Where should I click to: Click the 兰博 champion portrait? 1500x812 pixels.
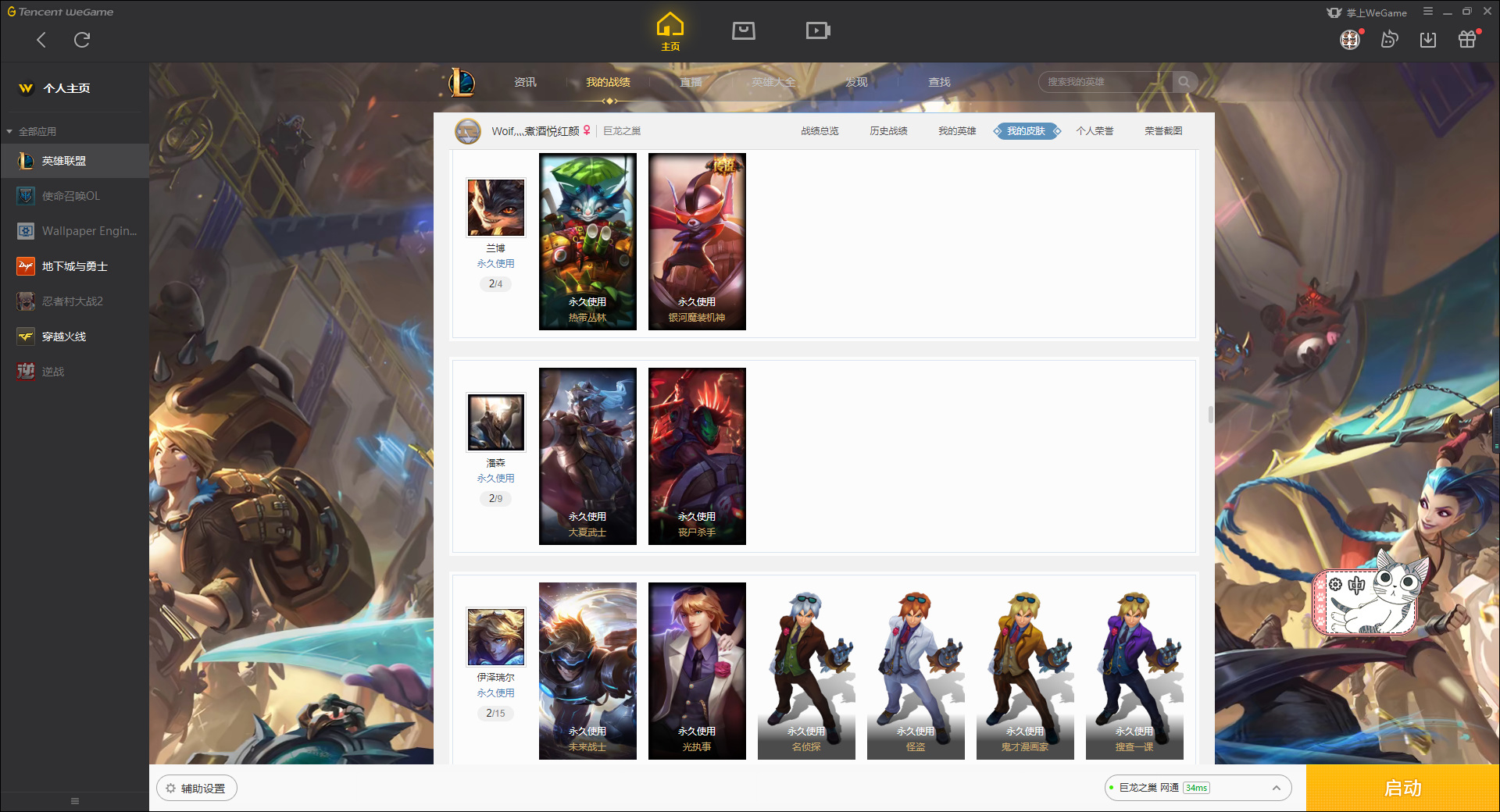point(496,207)
